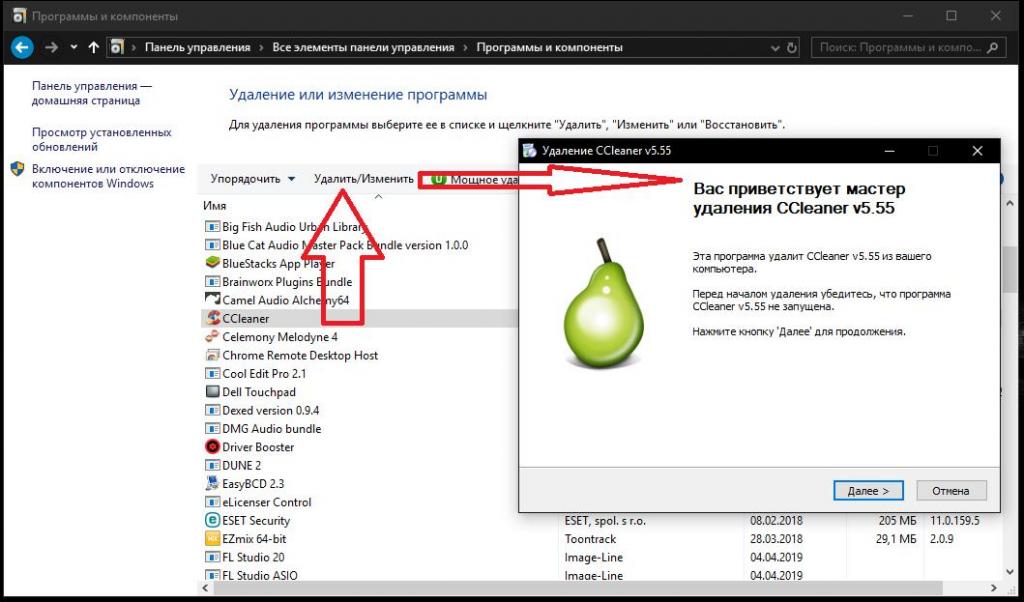Minimize the Удаление CCleaner v5.55 dialog
1024x602 pixels.
point(889,151)
